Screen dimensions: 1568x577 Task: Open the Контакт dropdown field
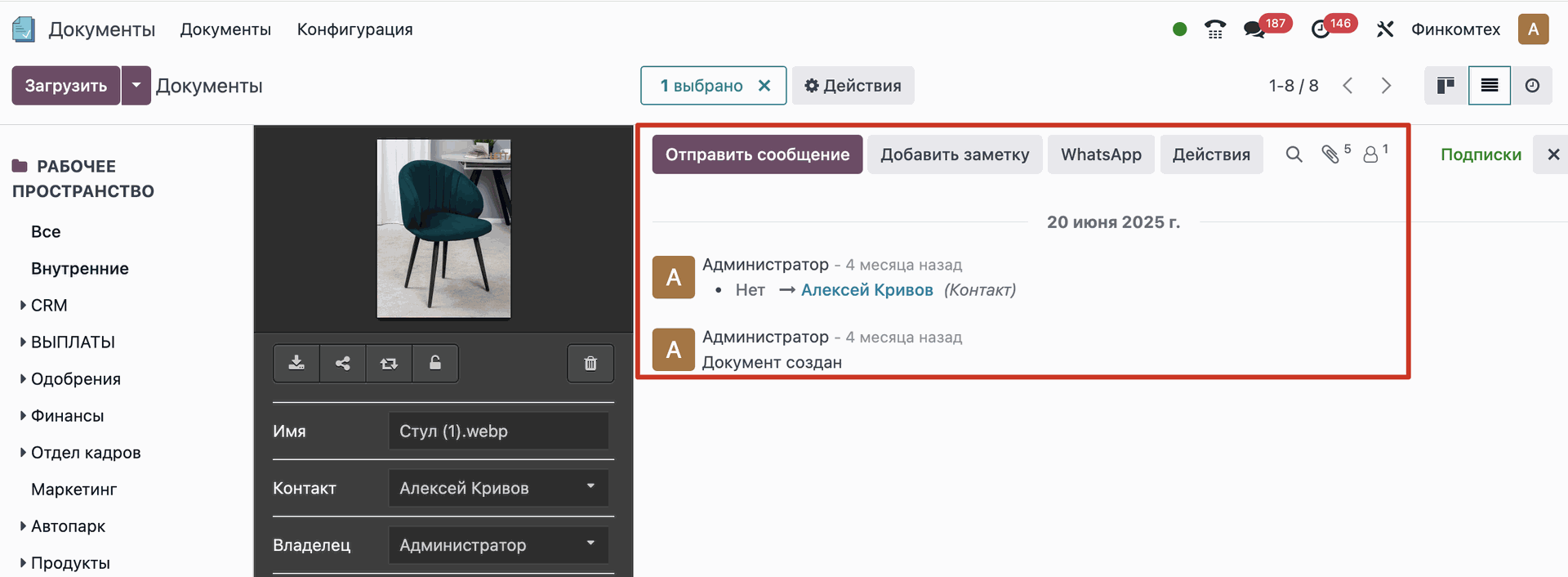[498, 488]
